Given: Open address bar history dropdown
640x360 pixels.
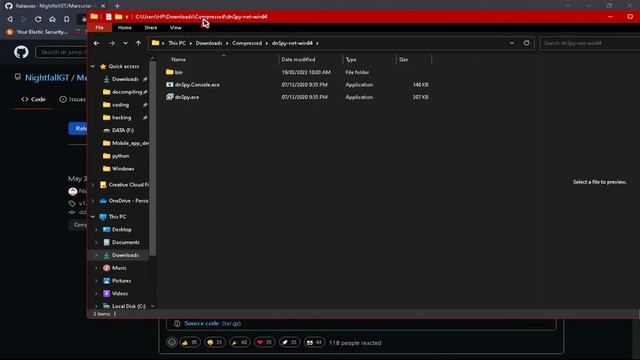Looking at the screenshot, I should pyautogui.click(x=512, y=43).
